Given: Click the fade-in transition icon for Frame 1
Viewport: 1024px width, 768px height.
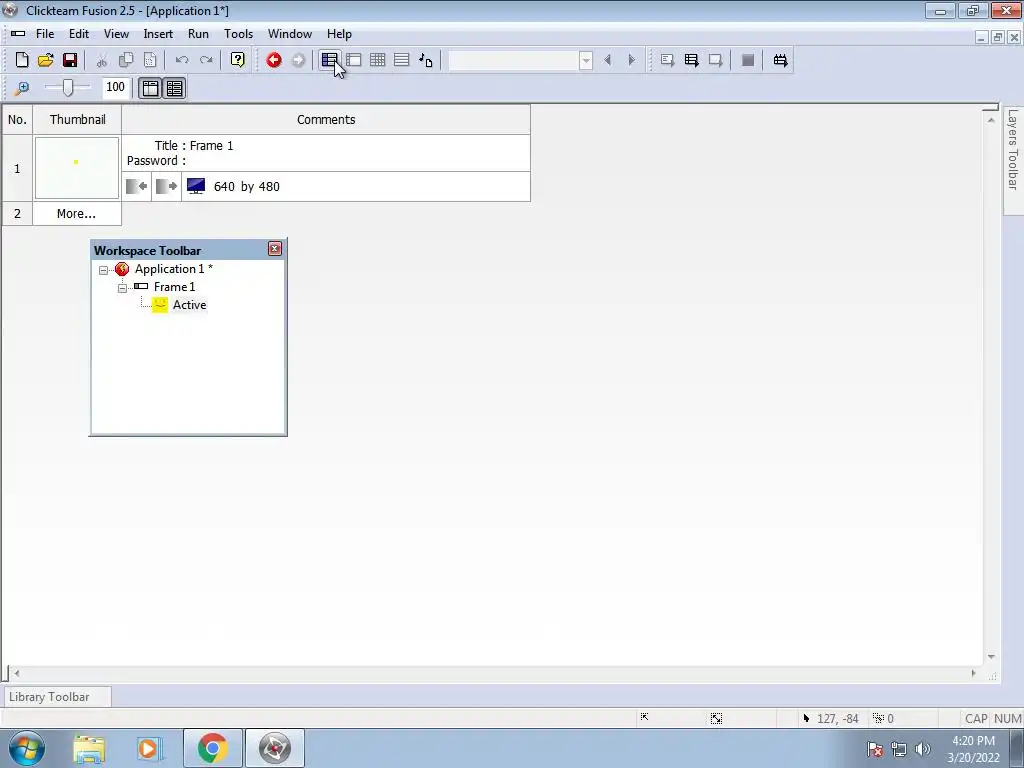Looking at the screenshot, I should [x=136, y=186].
